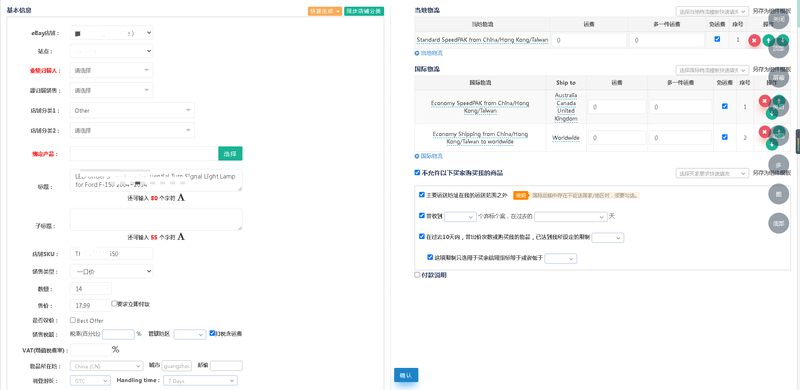Viewport: 800px width, 390px height.
Task: Click the green 选择 product button
Action: [x=230, y=154]
